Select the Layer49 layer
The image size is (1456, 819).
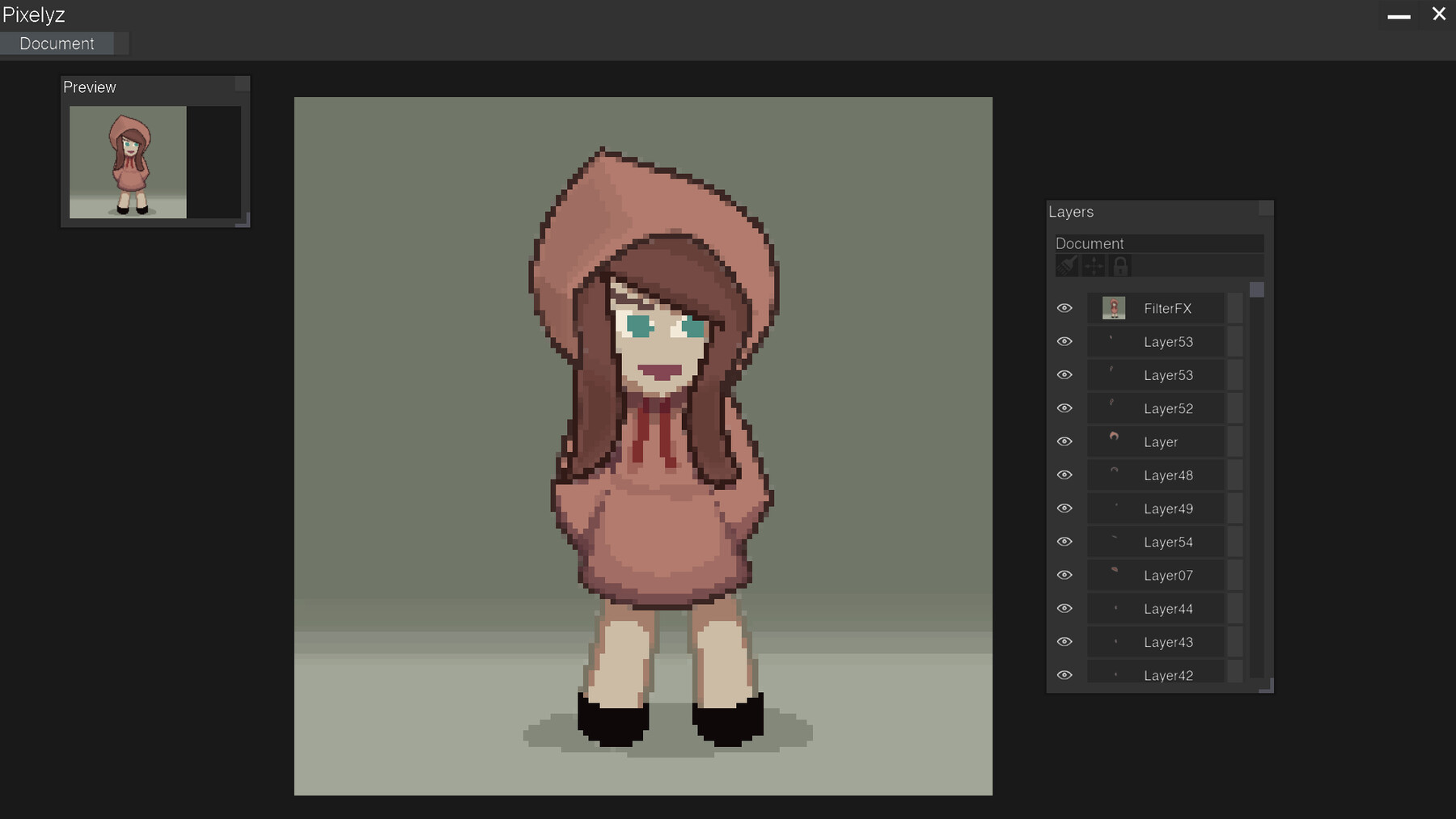(1168, 508)
